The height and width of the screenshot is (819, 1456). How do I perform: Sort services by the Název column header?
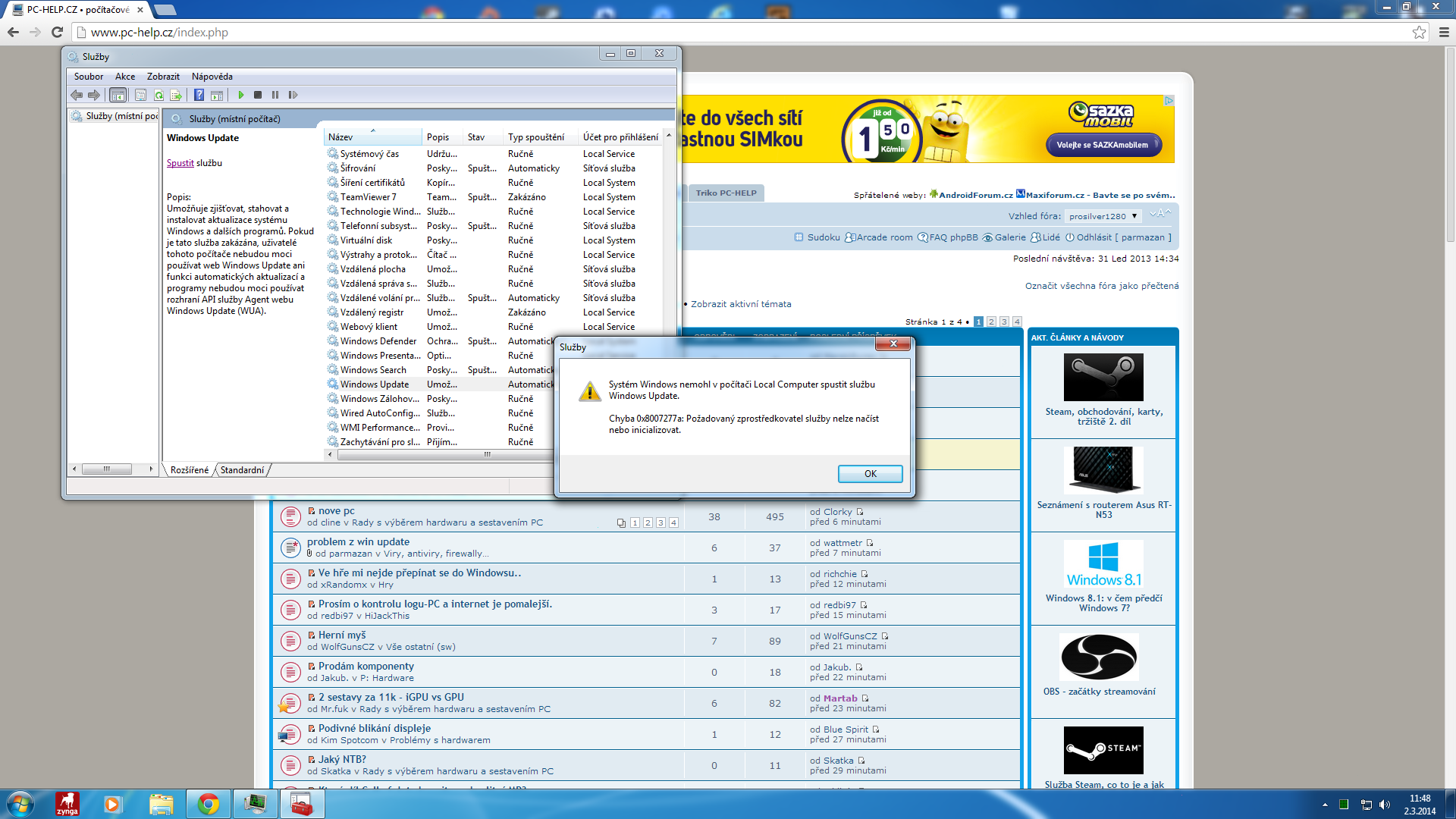point(372,137)
